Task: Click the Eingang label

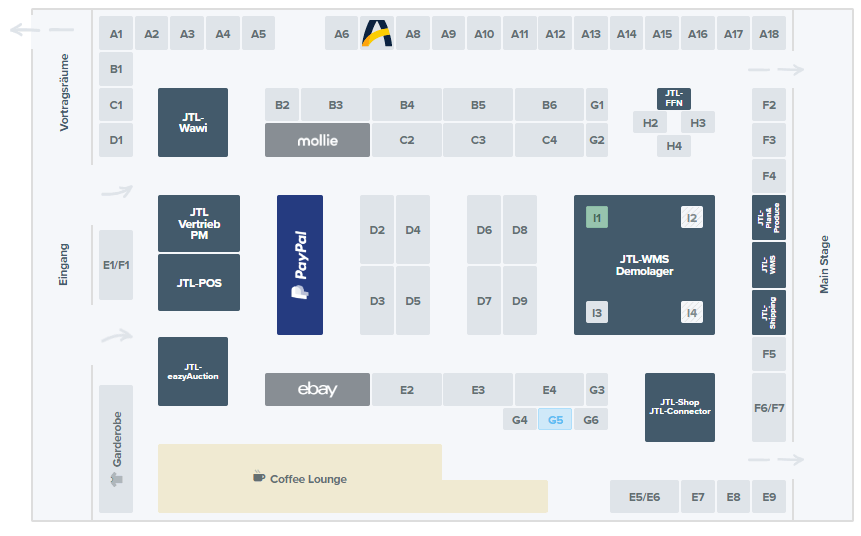Action: click(x=63, y=264)
